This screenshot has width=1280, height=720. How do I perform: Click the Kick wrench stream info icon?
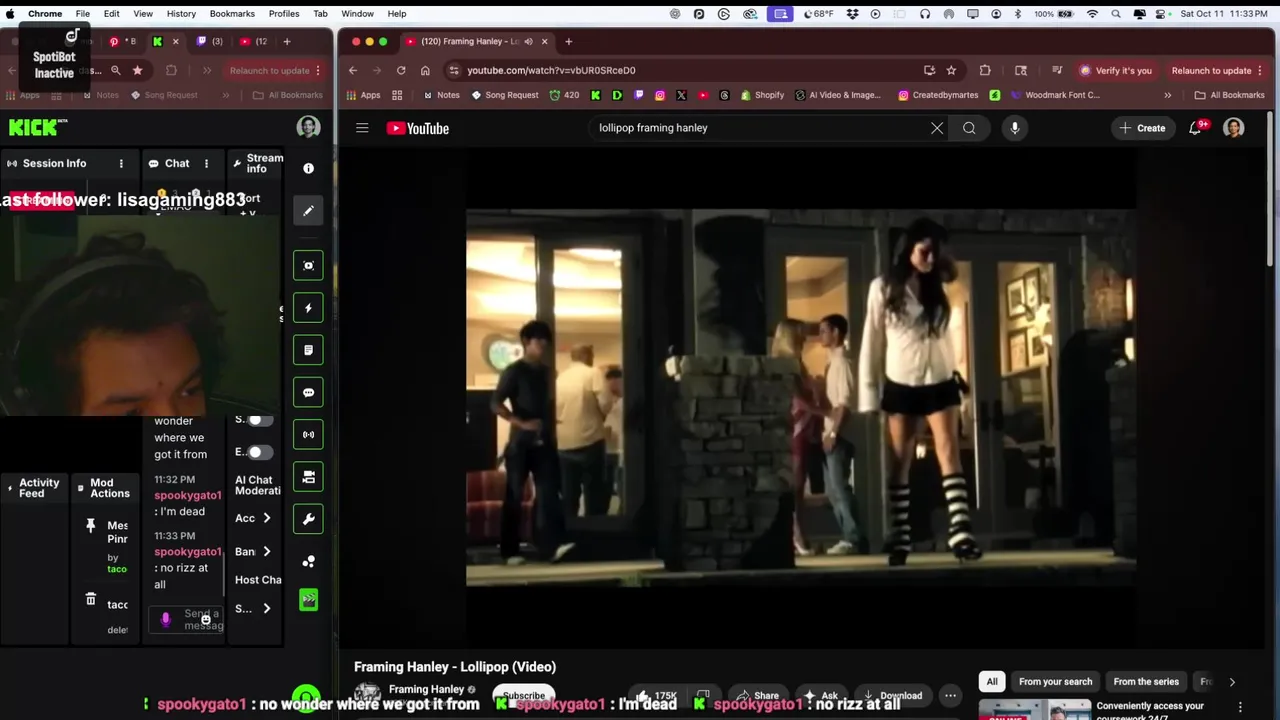[308, 519]
